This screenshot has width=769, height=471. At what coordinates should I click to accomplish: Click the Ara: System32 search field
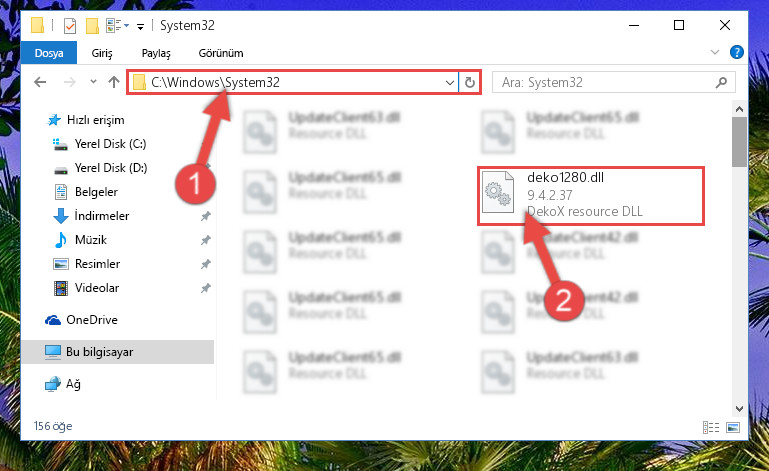point(606,82)
